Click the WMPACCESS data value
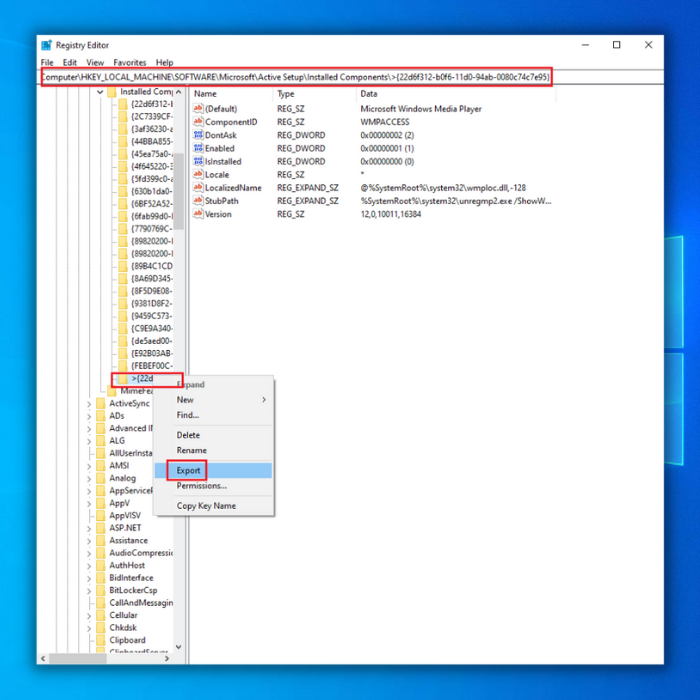The width and height of the screenshot is (700, 700). 385,122
